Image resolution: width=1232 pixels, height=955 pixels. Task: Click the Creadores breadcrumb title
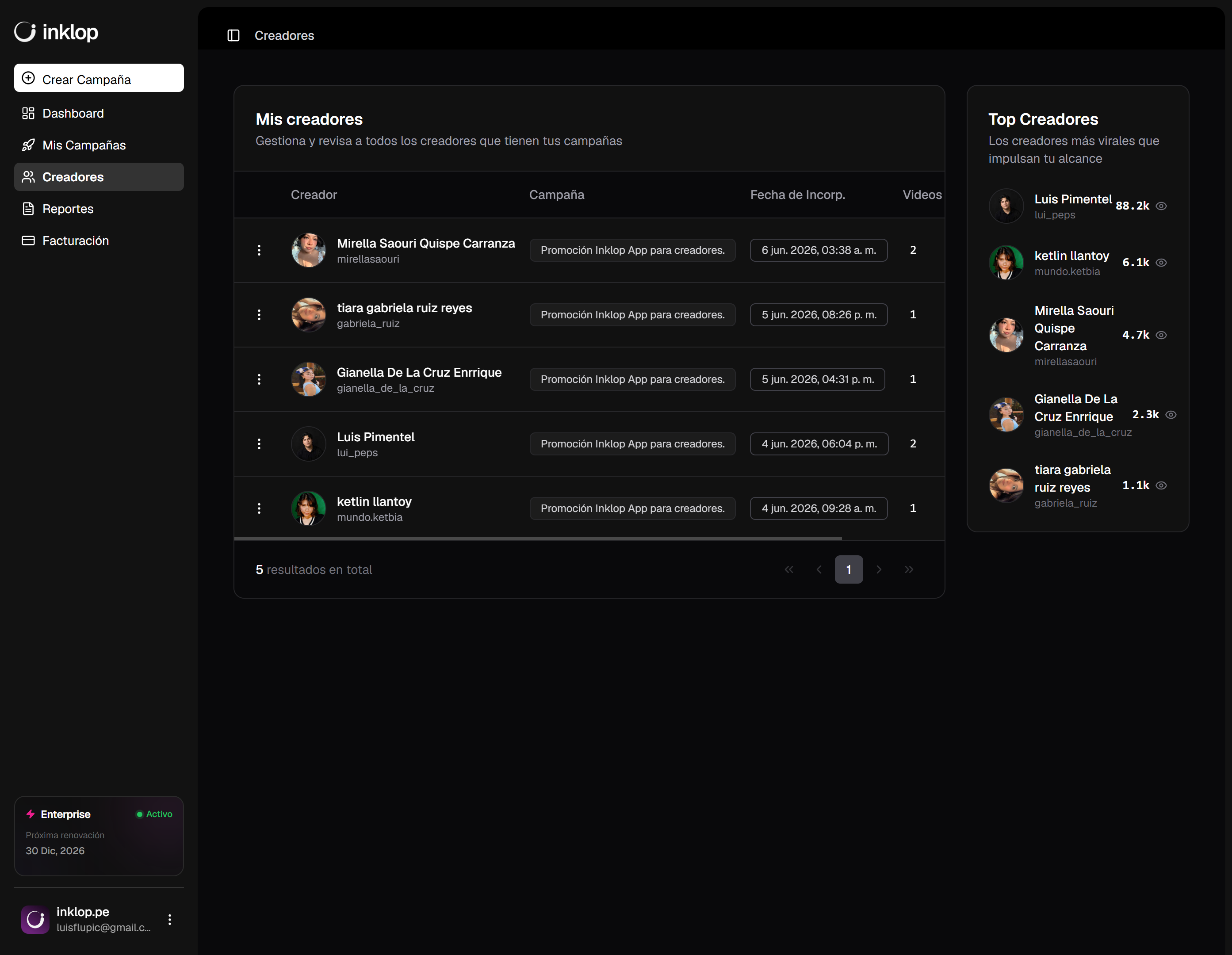click(284, 35)
